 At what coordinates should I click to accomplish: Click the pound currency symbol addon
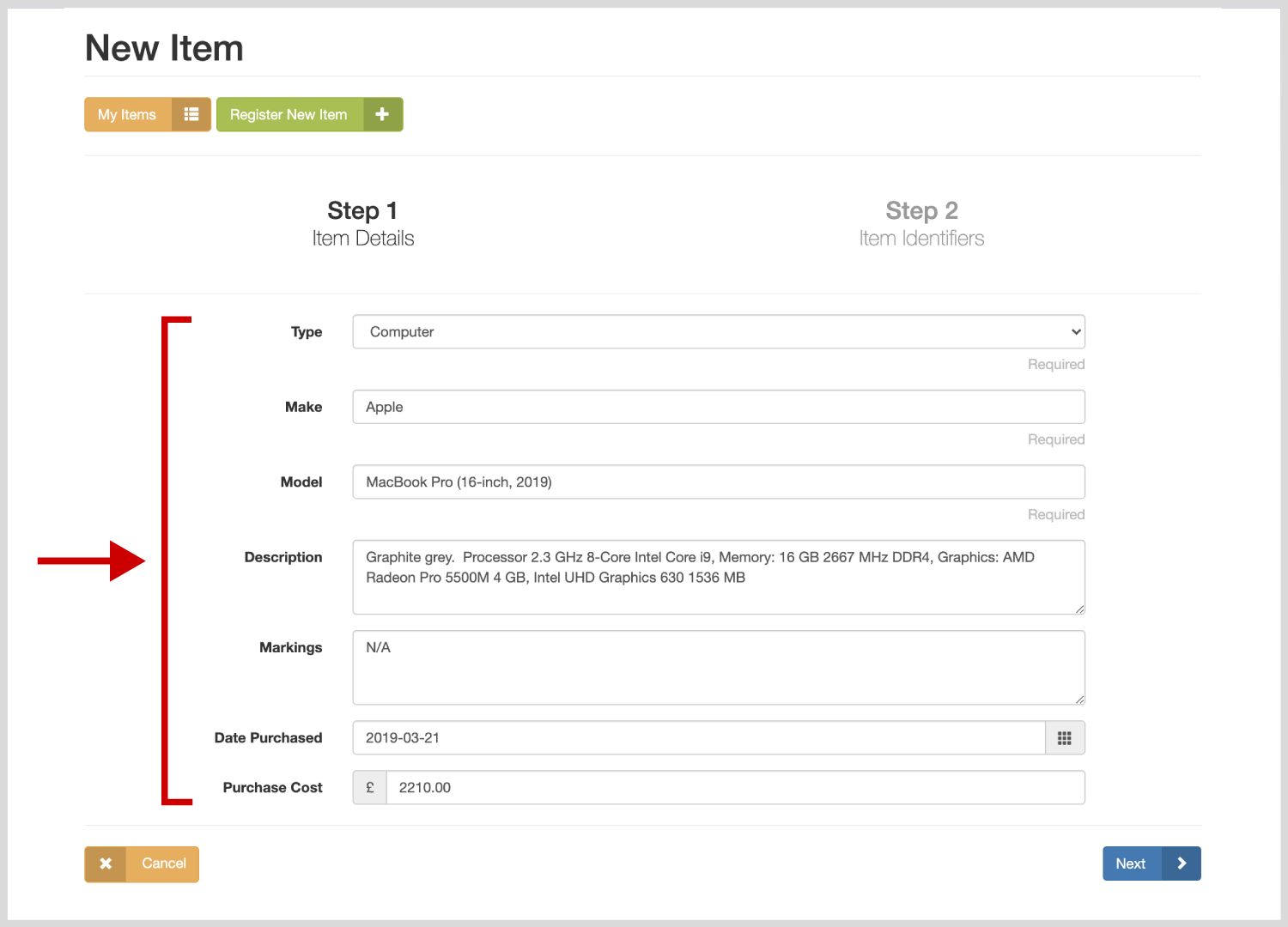pos(370,788)
